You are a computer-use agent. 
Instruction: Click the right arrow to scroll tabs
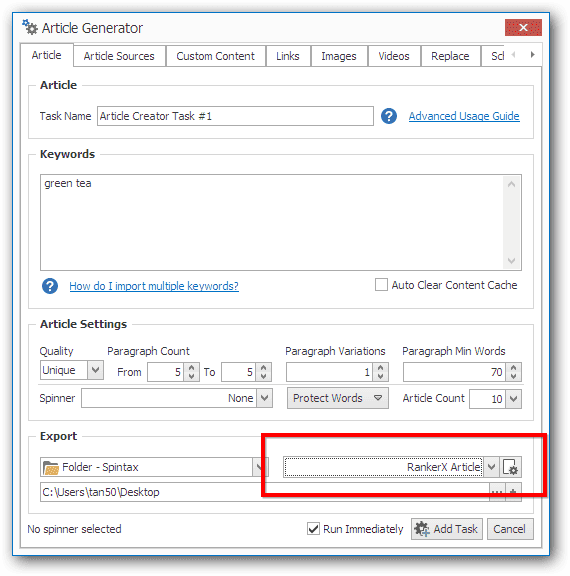coord(532,54)
